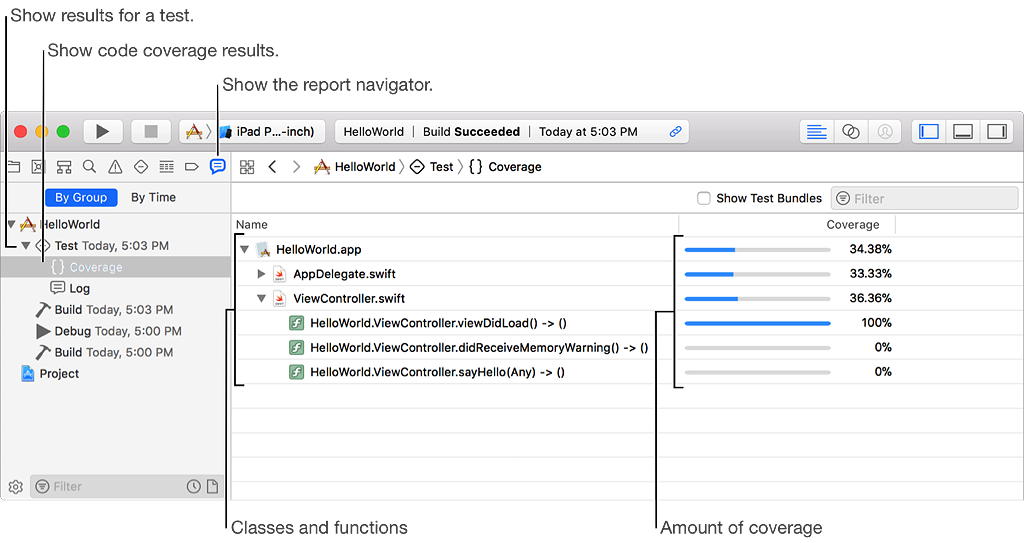The height and width of the screenshot is (543, 1024).
Task: Focus the coverage Filter field
Action: [924, 198]
